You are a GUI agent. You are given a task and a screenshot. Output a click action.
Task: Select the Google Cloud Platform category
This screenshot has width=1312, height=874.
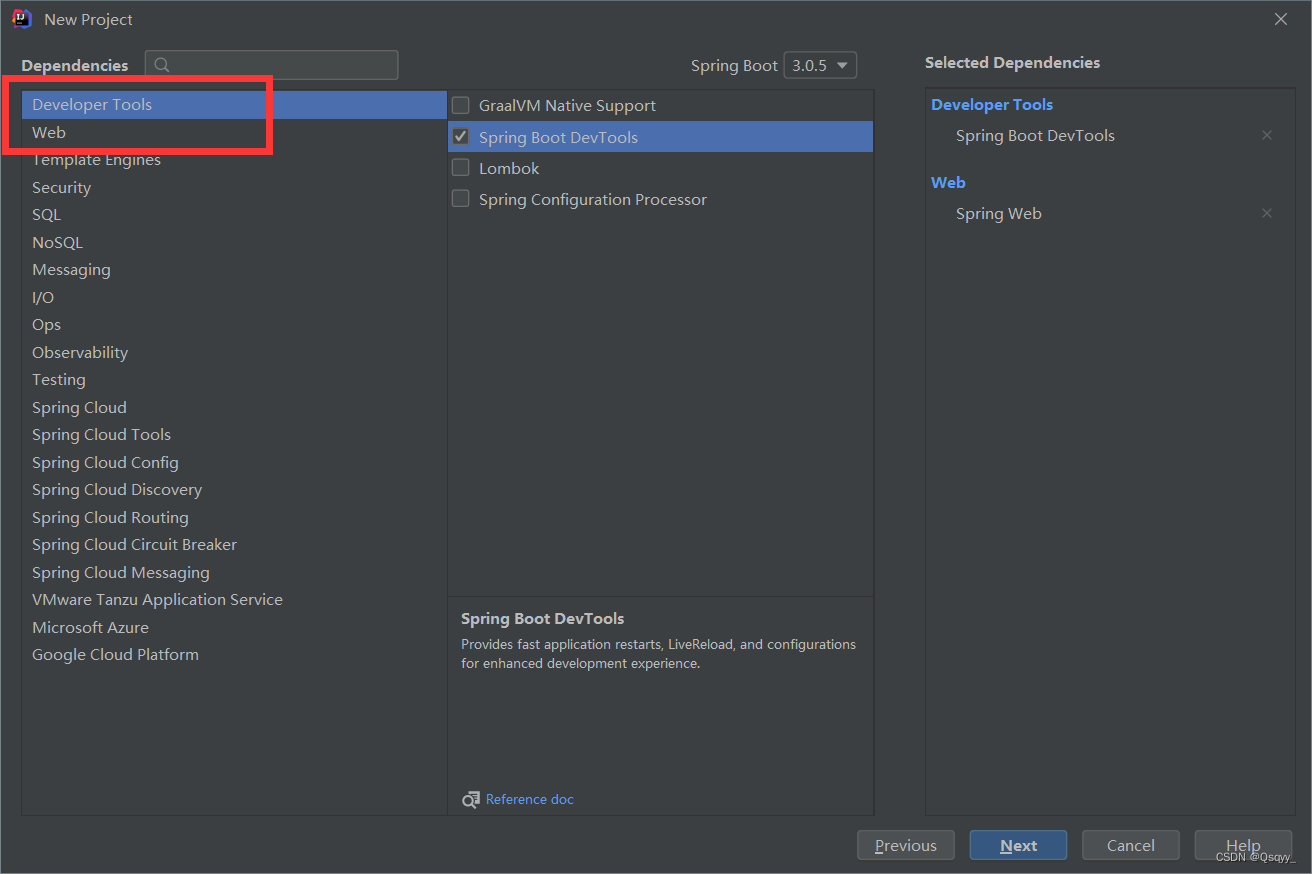[x=115, y=654]
